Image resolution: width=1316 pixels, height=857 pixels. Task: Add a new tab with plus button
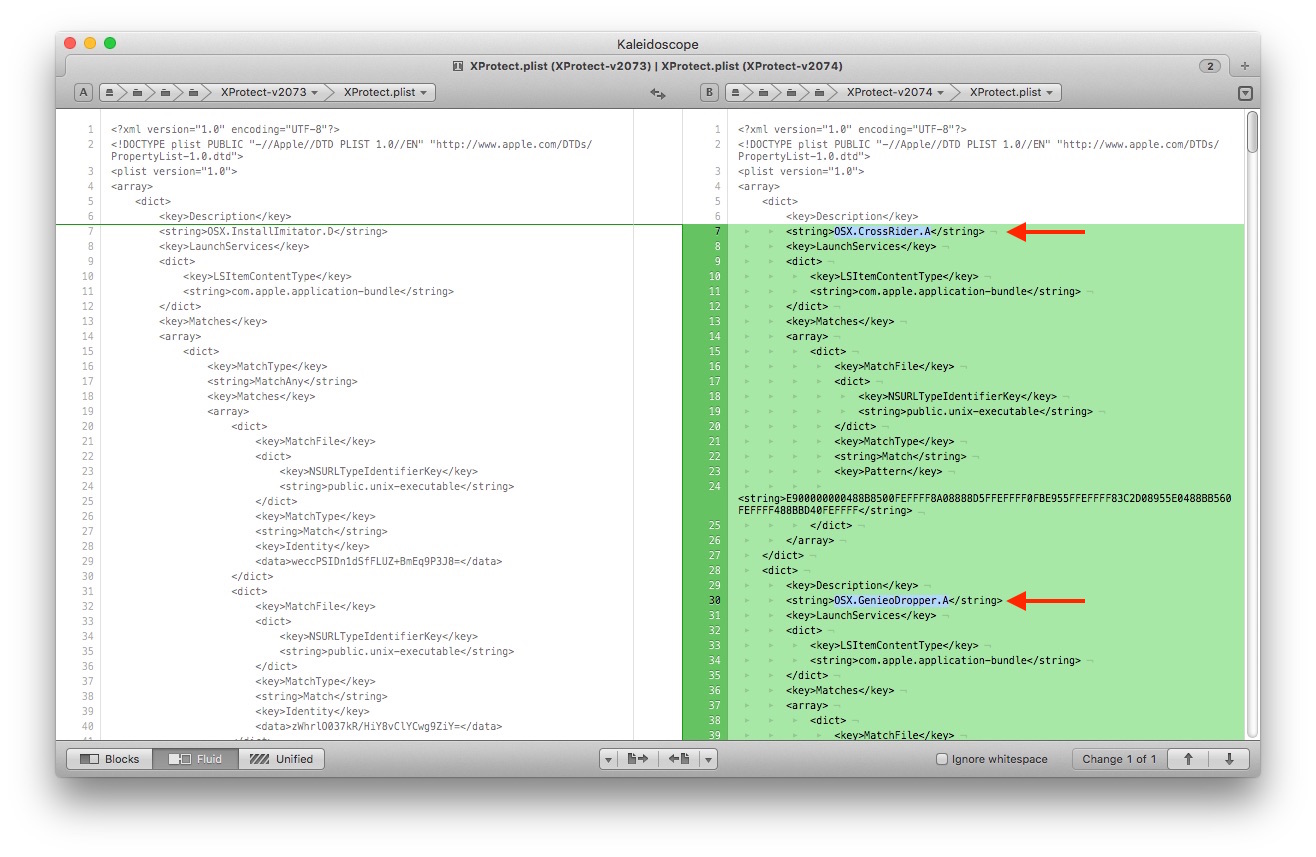(1245, 66)
